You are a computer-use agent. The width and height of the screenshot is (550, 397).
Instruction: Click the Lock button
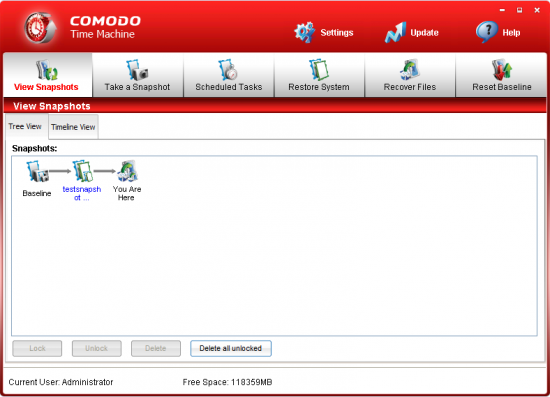coord(37,348)
